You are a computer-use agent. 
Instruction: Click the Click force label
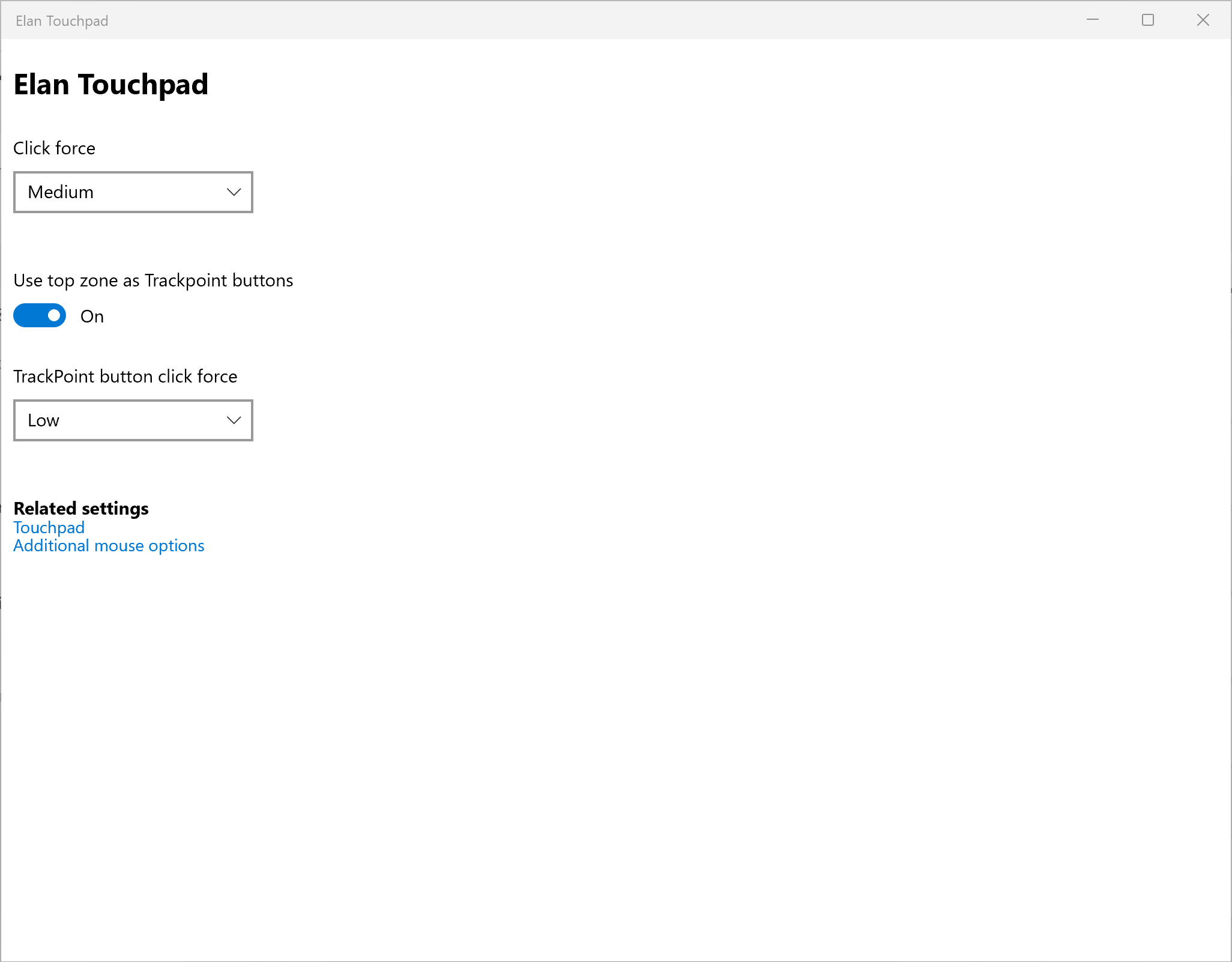[x=54, y=148]
